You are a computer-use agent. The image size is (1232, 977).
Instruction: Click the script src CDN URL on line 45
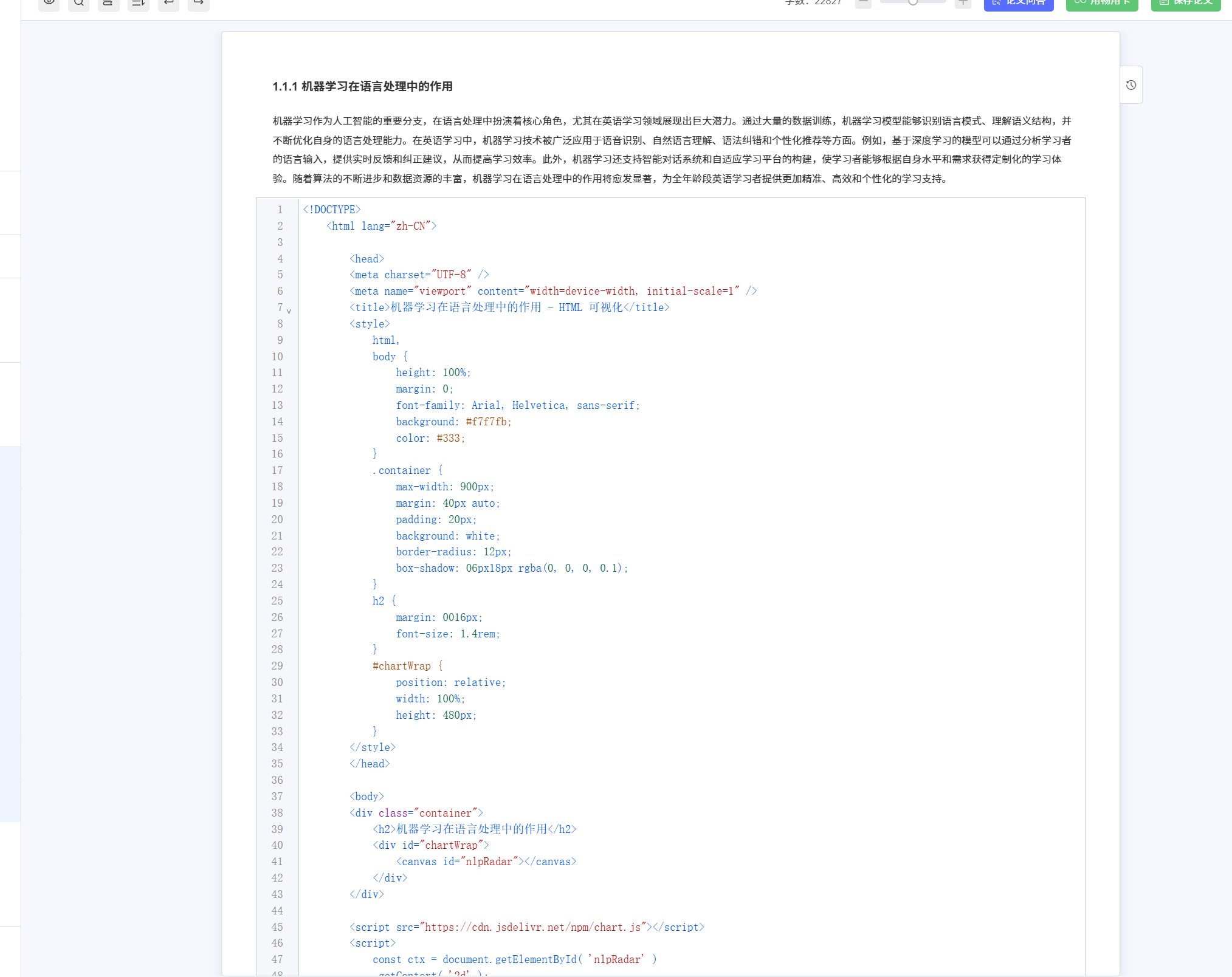pyautogui.click(x=532, y=927)
